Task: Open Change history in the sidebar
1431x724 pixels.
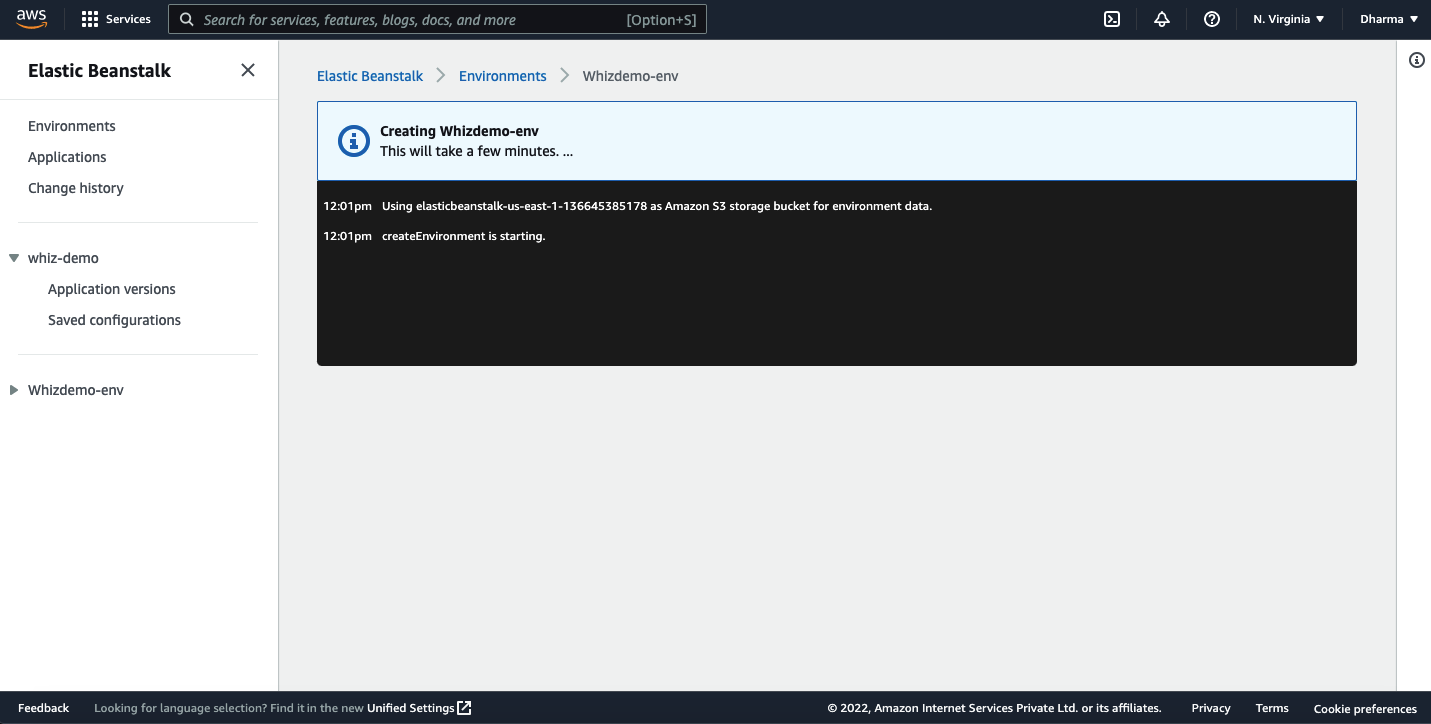Action: (76, 188)
